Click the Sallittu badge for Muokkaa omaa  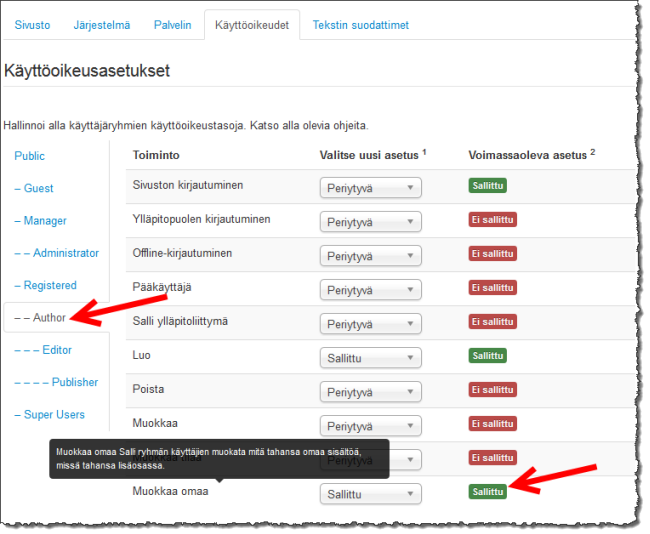pos(489,491)
